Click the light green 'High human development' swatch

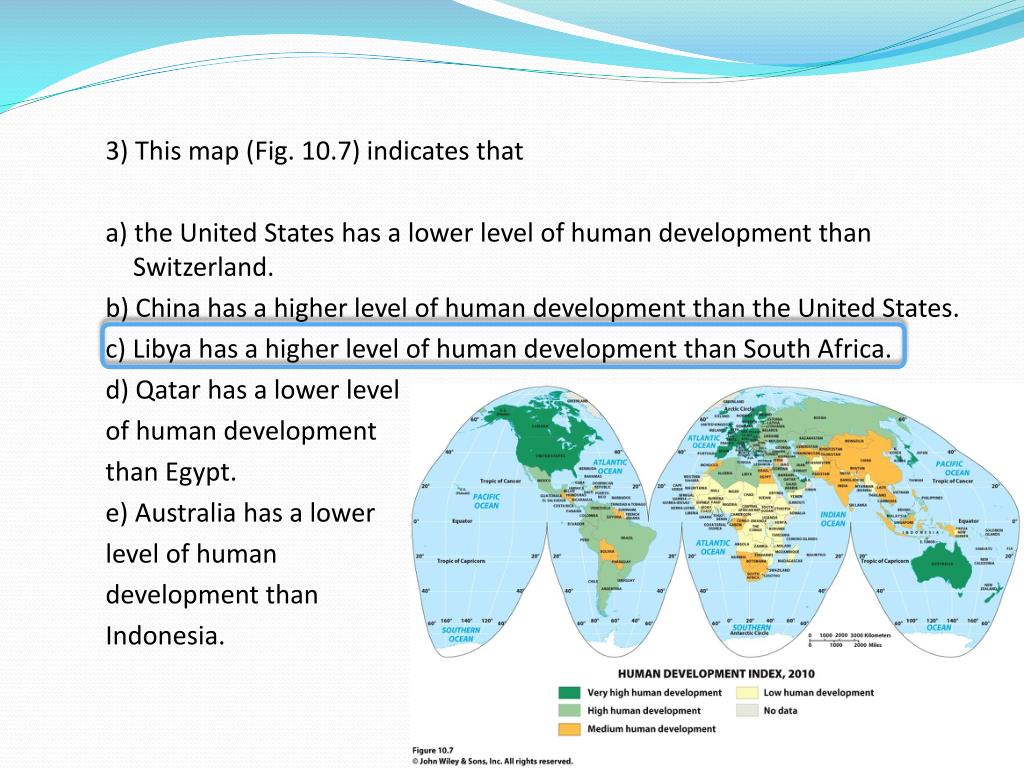(569, 711)
